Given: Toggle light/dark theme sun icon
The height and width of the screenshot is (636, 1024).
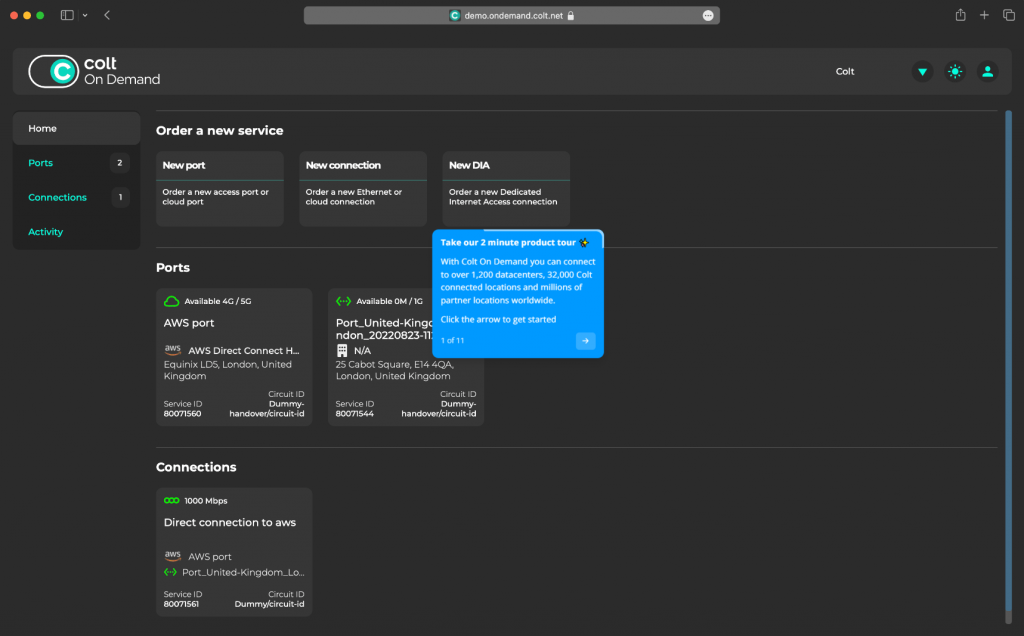Looking at the screenshot, I should (955, 71).
